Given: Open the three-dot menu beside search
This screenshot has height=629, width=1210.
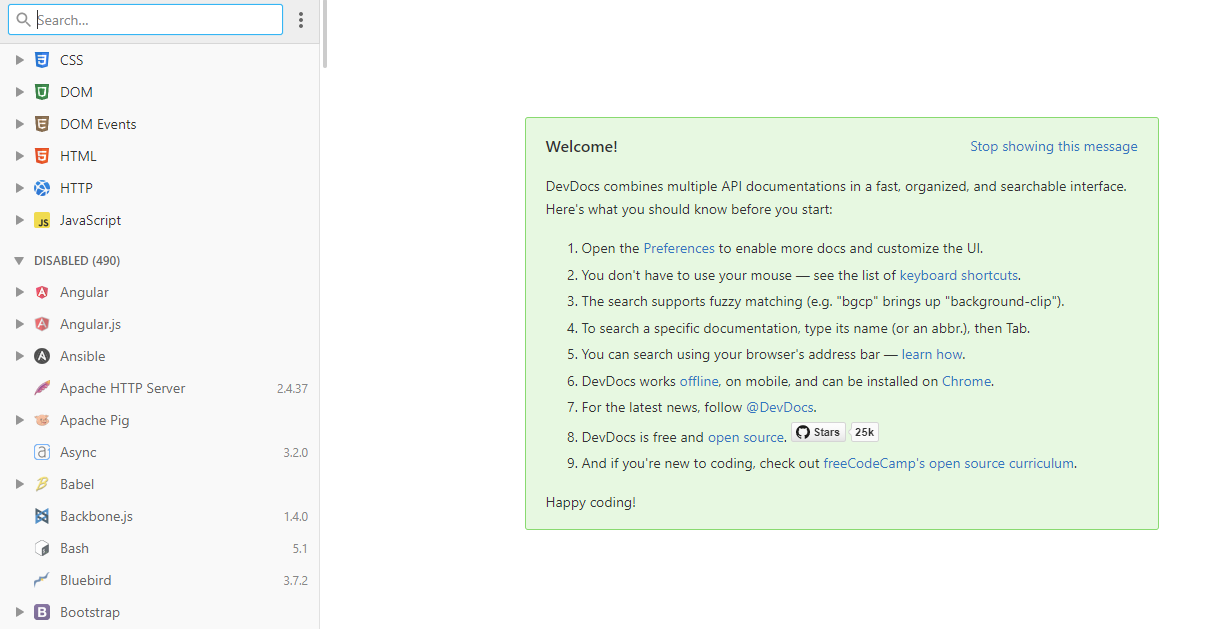Looking at the screenshot, I should [301, 20].
